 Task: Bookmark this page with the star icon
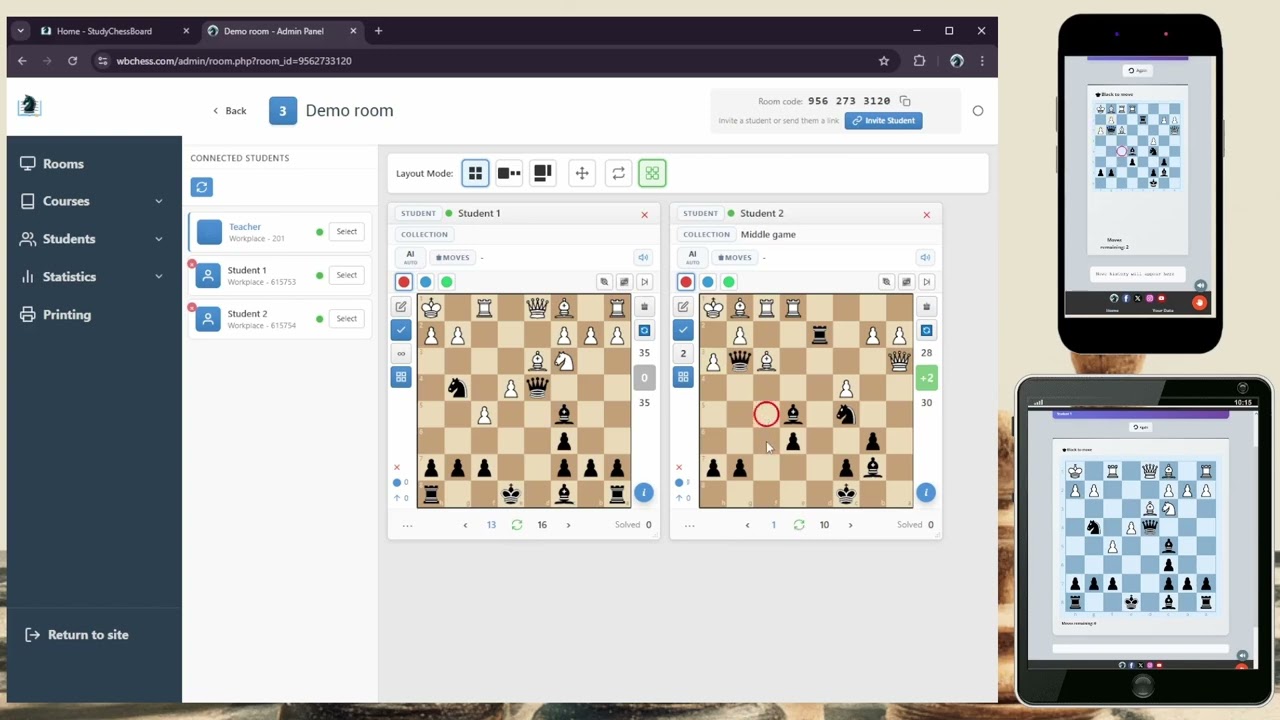point(884,61)
